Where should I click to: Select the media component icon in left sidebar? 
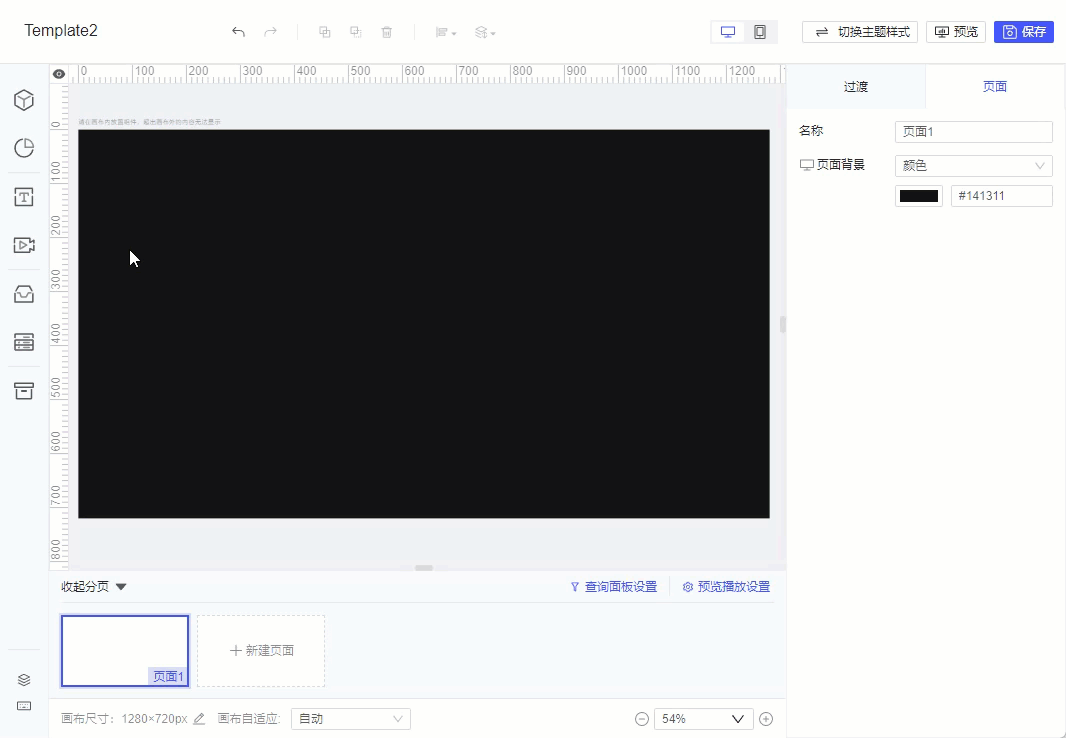point(24,245)
